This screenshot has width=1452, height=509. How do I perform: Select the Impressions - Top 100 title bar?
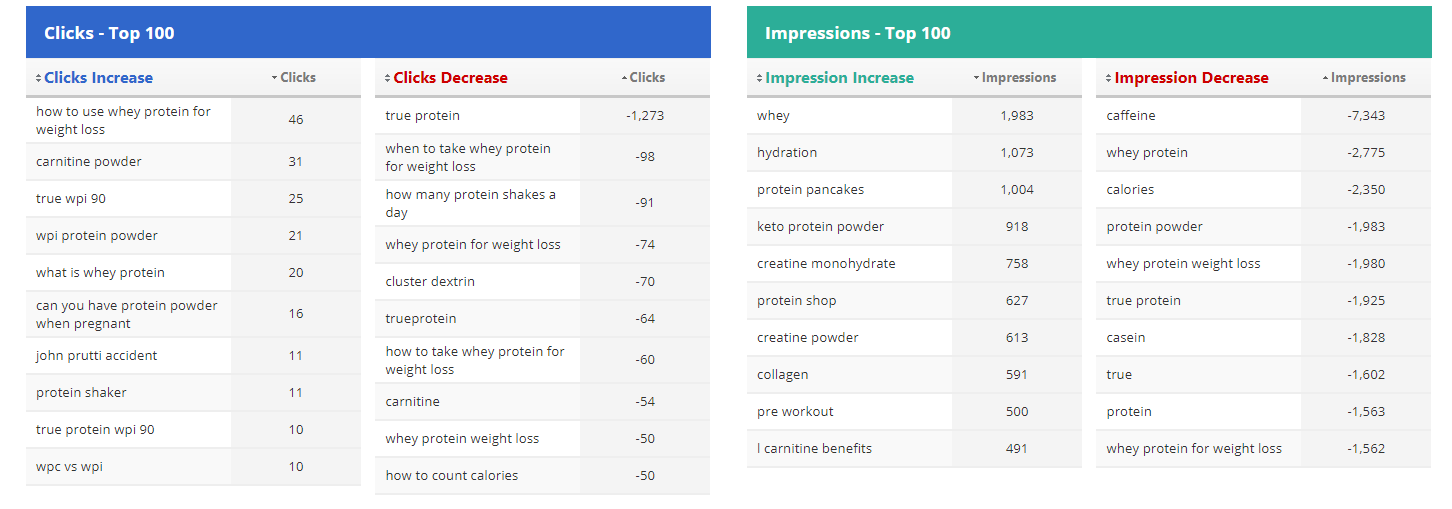click(x=1089, y=33)
